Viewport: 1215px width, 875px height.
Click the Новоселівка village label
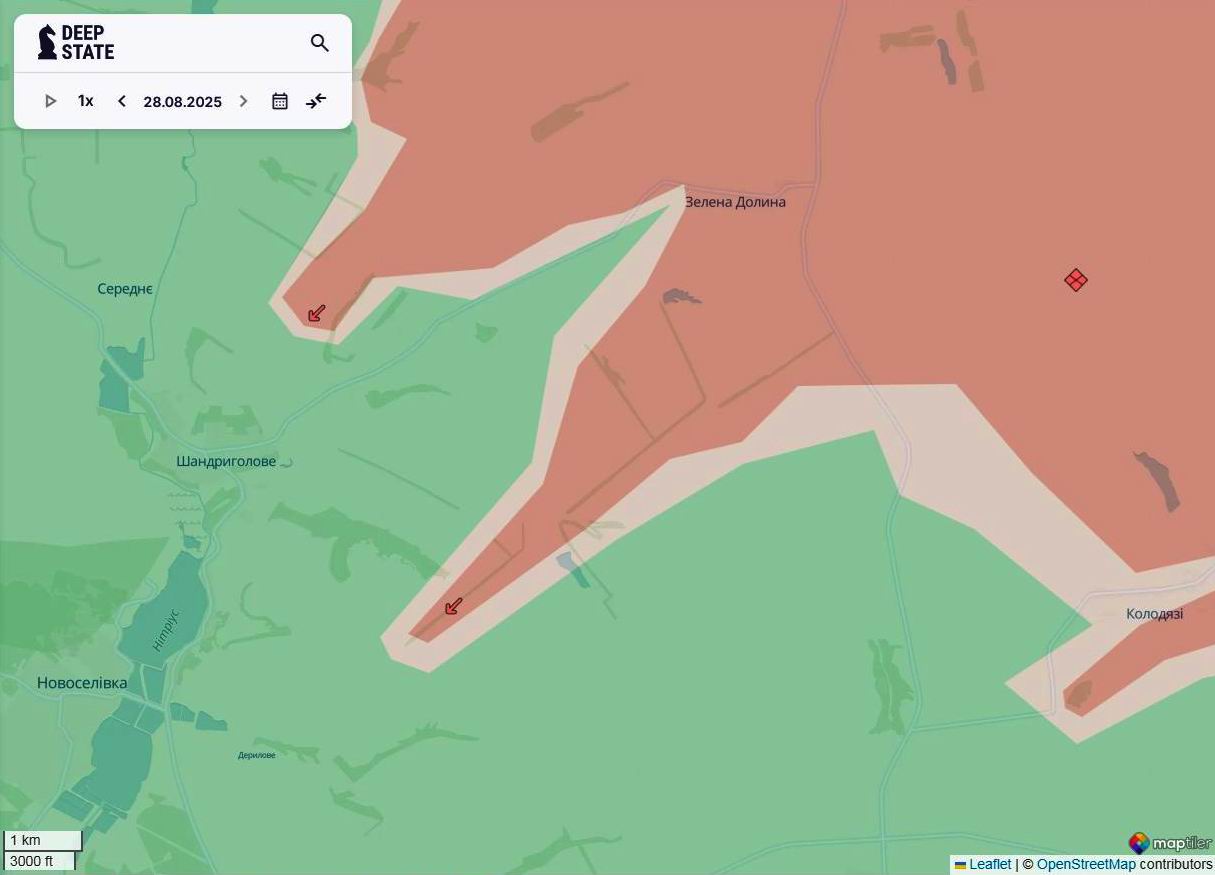(x=81, y=682)
